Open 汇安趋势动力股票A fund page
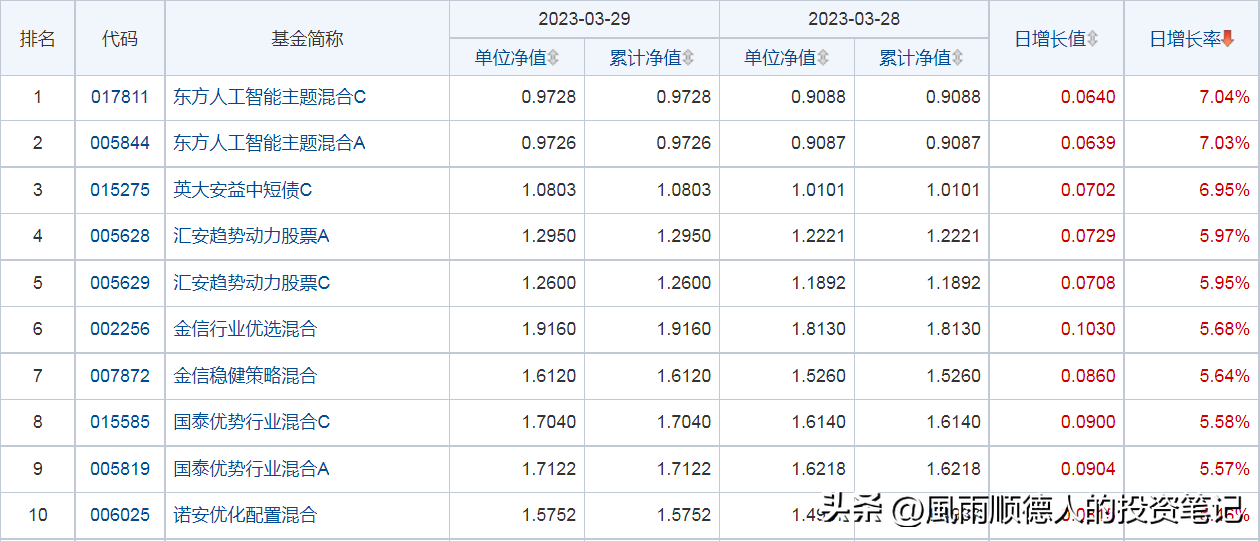This screenshot has width=1260, height=541. click(x=252, y=236)
